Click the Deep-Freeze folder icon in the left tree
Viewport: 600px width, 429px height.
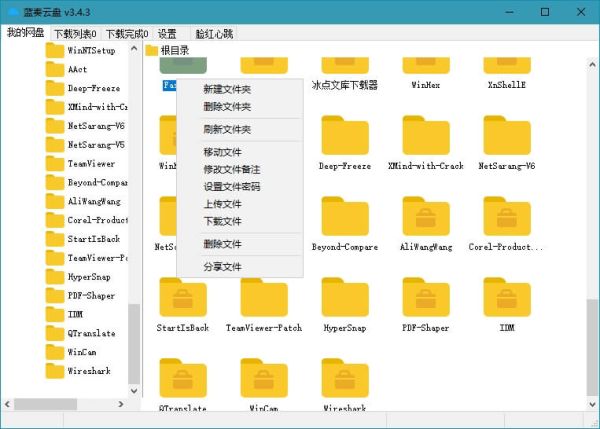(x=55, y=88)
